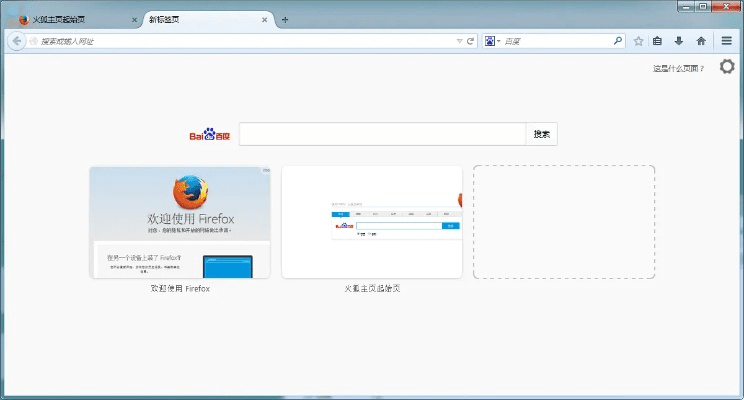Select the 新标签页 tab
Viewport: 744px width, 400px height.
click(209, 19)
